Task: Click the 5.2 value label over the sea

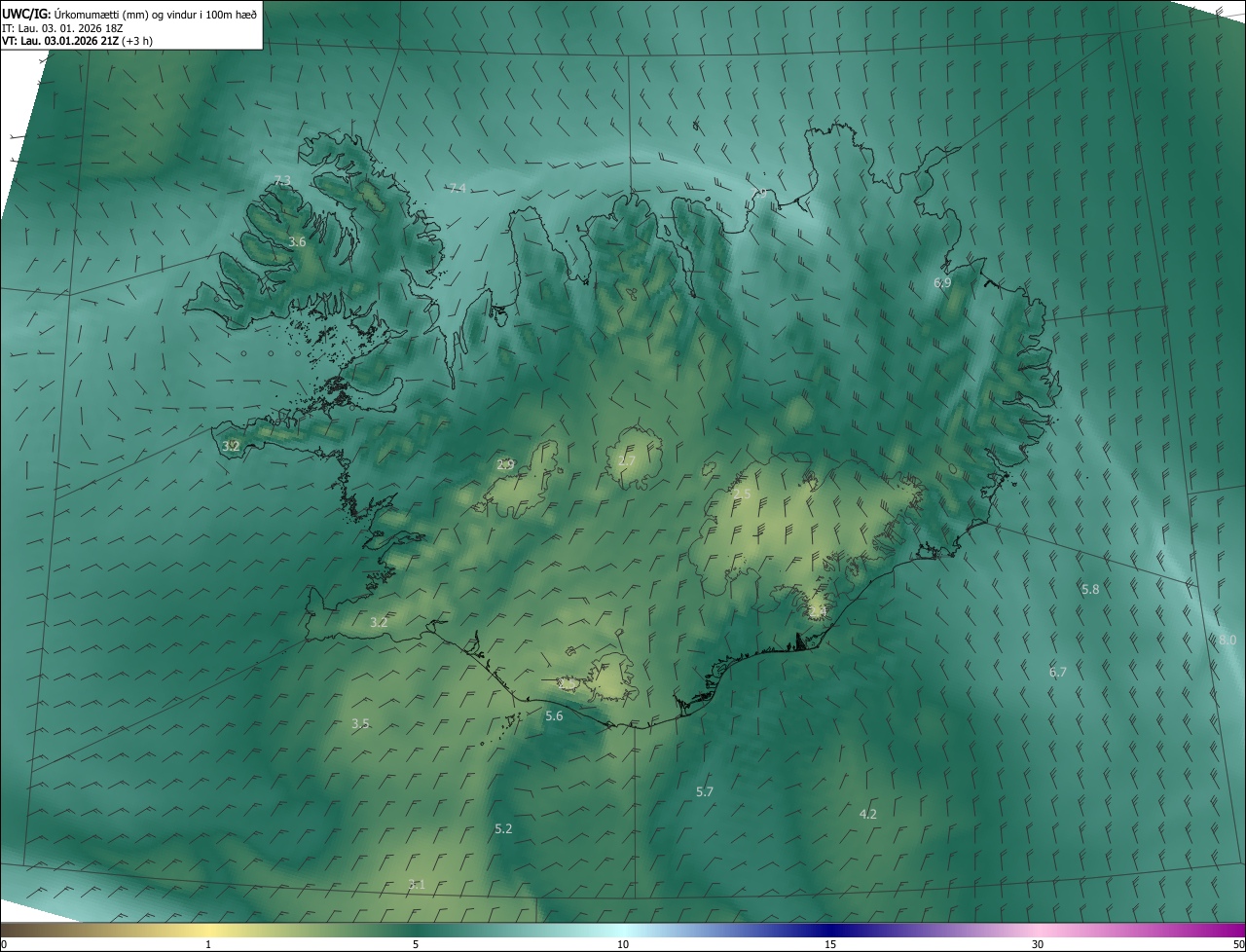Action: (503, 828)
